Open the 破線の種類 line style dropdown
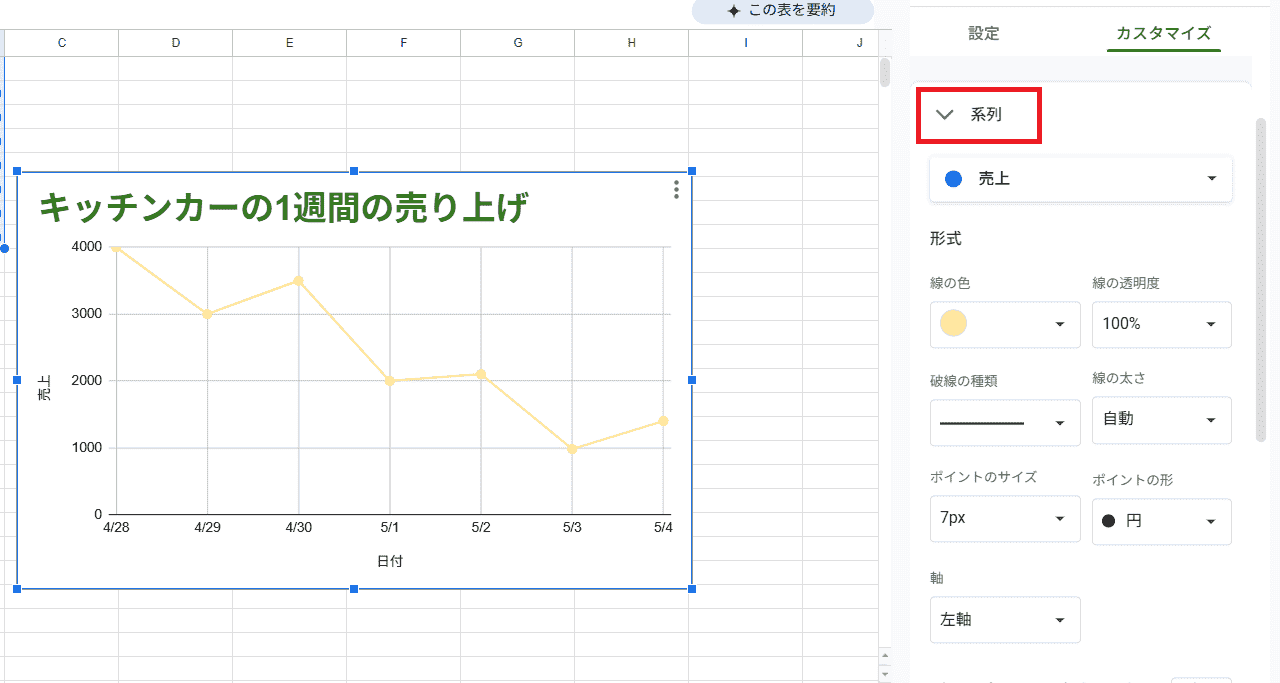This screenshot has width=1280, height=683. [1004, 423]
